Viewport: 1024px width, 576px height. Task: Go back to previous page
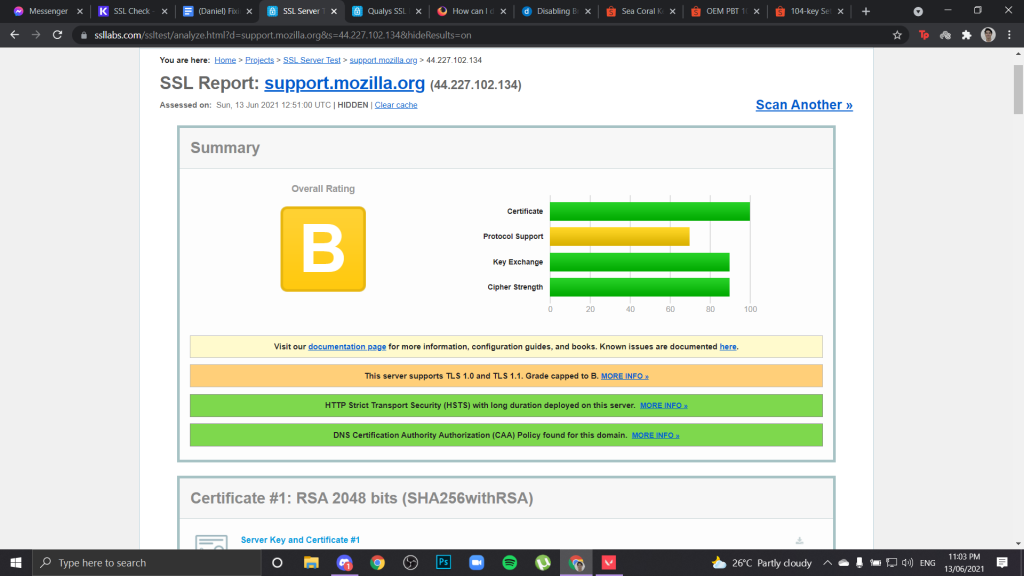[14, 35]
